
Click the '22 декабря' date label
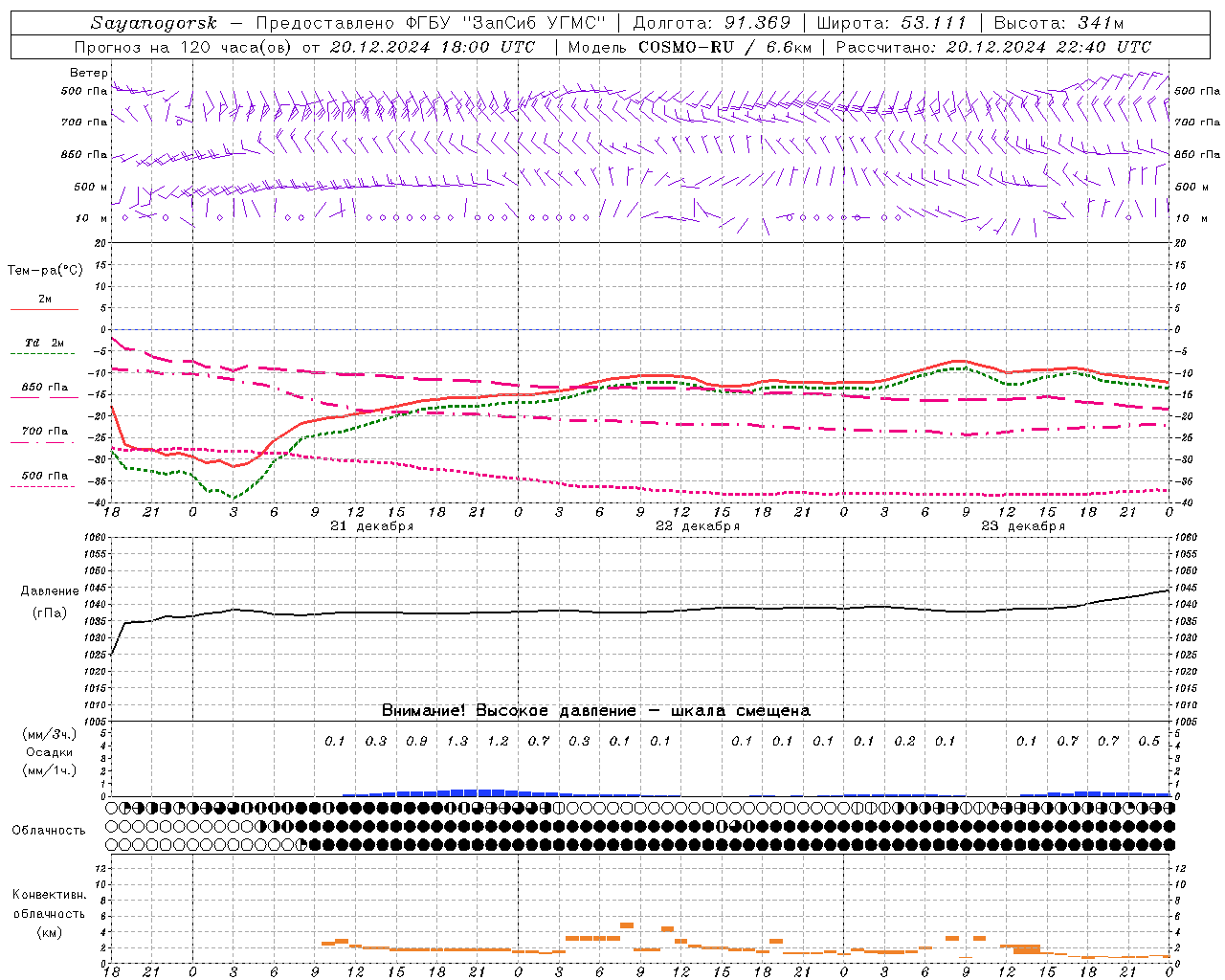coord(697,525)
